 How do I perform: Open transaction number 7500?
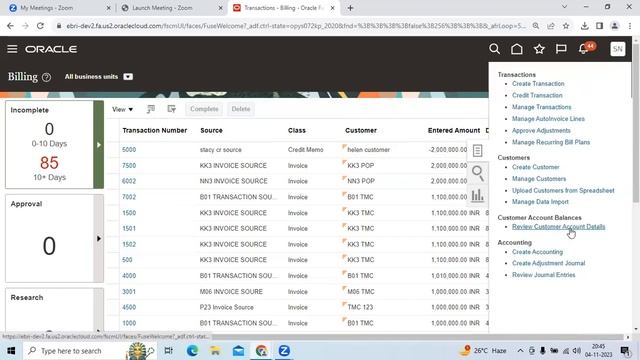point(129,166)
